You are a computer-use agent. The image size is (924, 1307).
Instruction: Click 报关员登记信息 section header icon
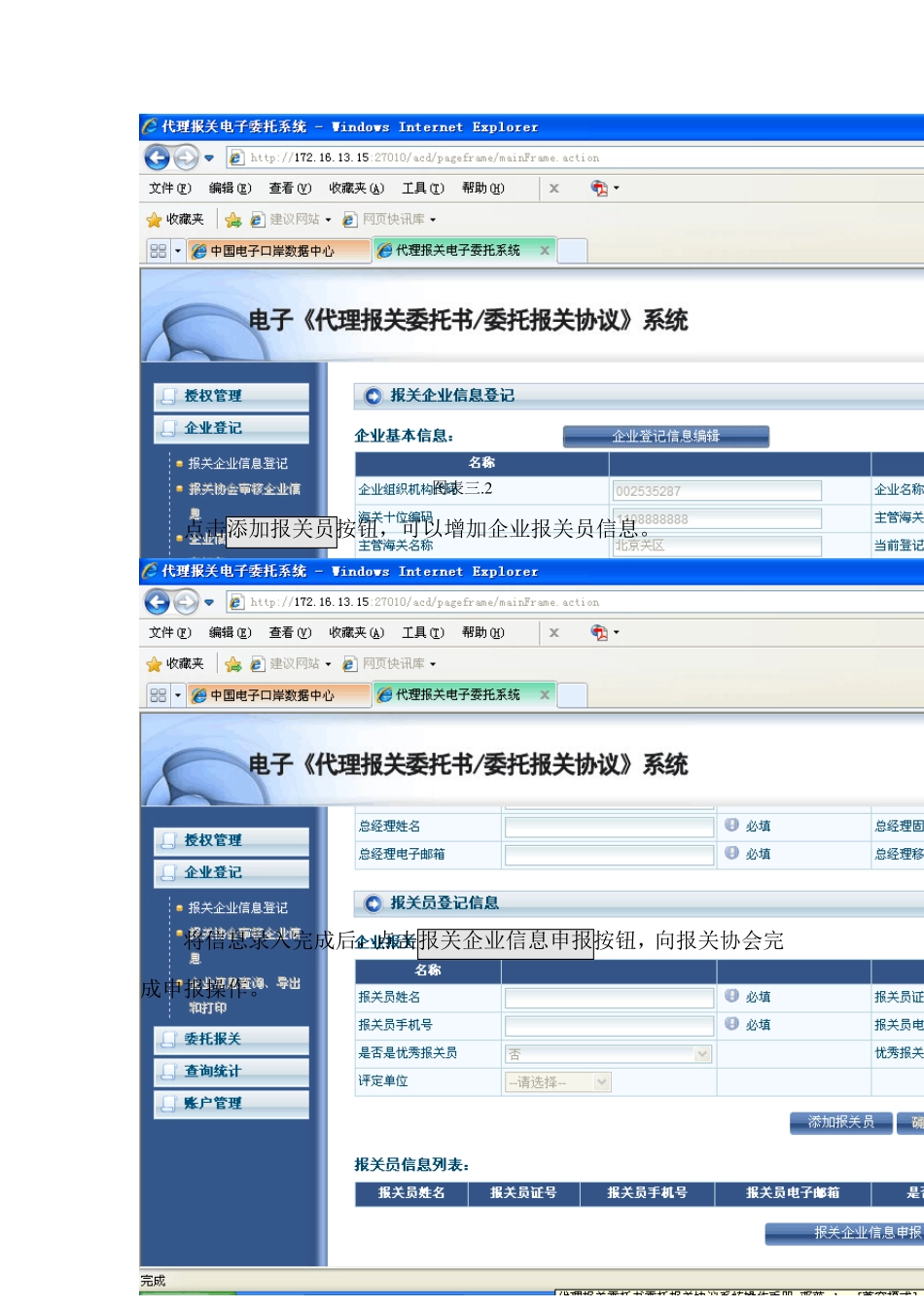[x=373, y=903]
